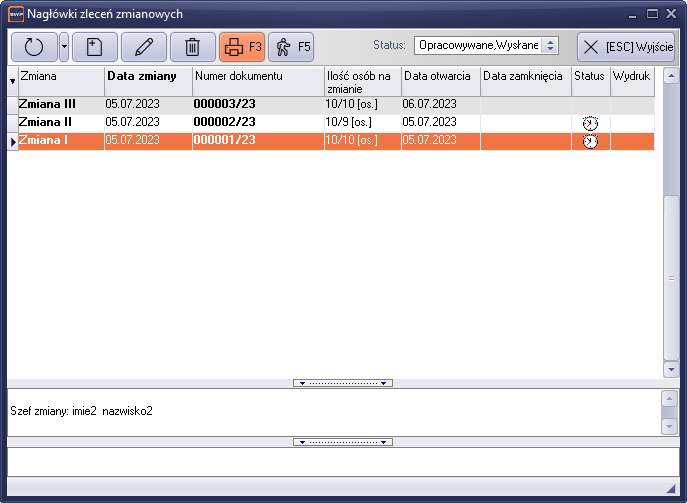687x503 pixels.
Task: Click the table vertical scrollbar down arrow
Action: (671, 369)
